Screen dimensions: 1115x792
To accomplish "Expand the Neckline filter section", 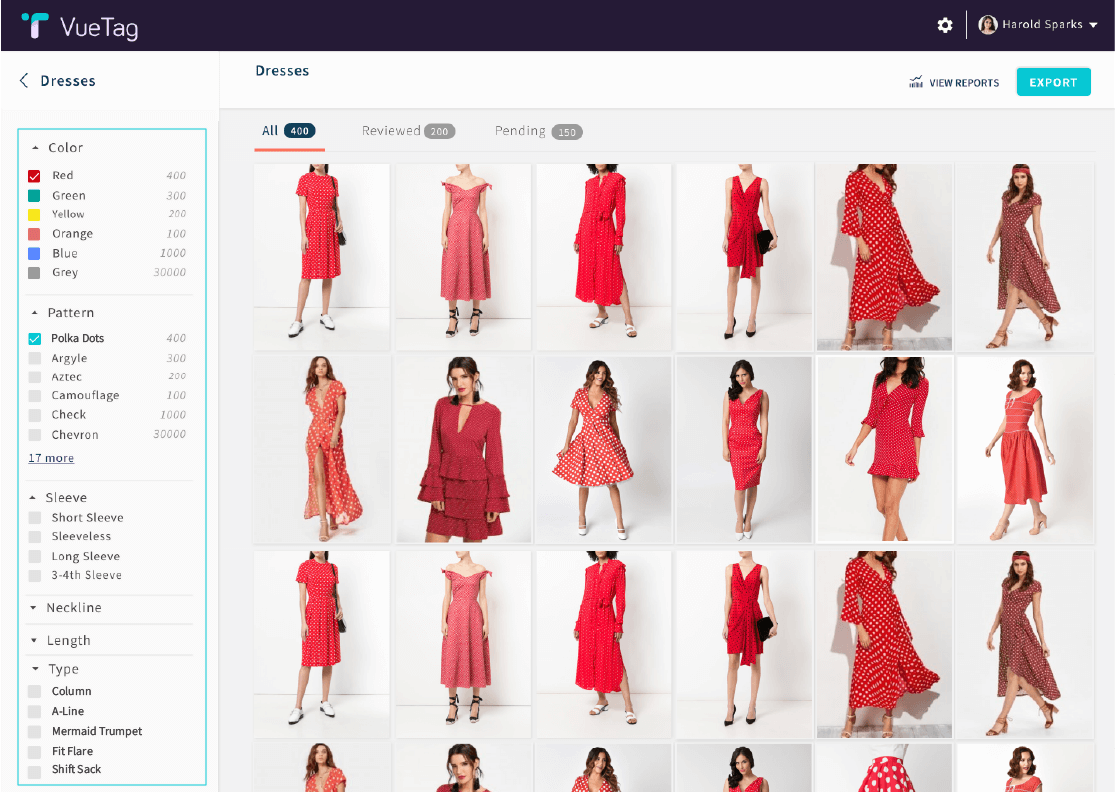I will tap(33, 608).
